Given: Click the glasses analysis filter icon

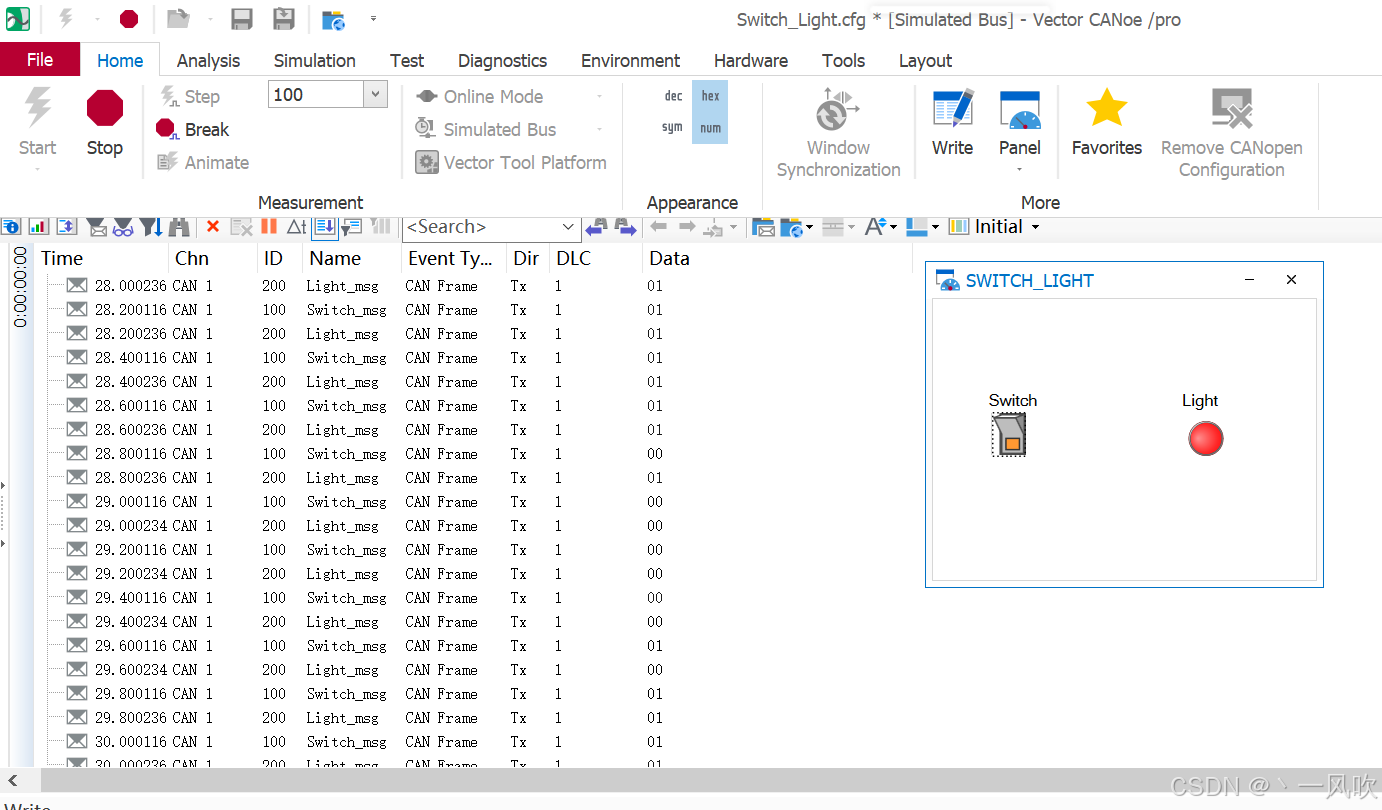Looking at the screenshot, I should point(123,227).
